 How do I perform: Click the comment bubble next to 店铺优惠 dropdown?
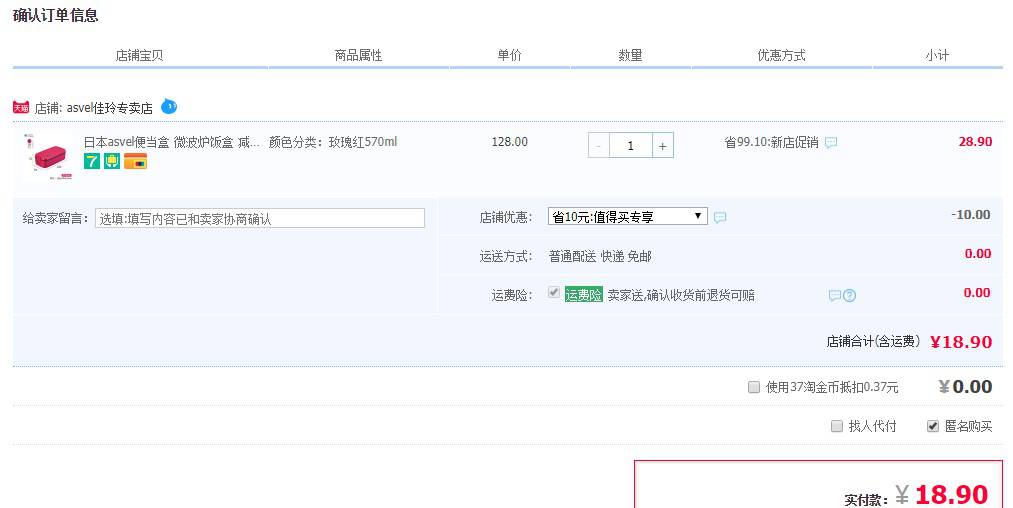tap(720, 217)
